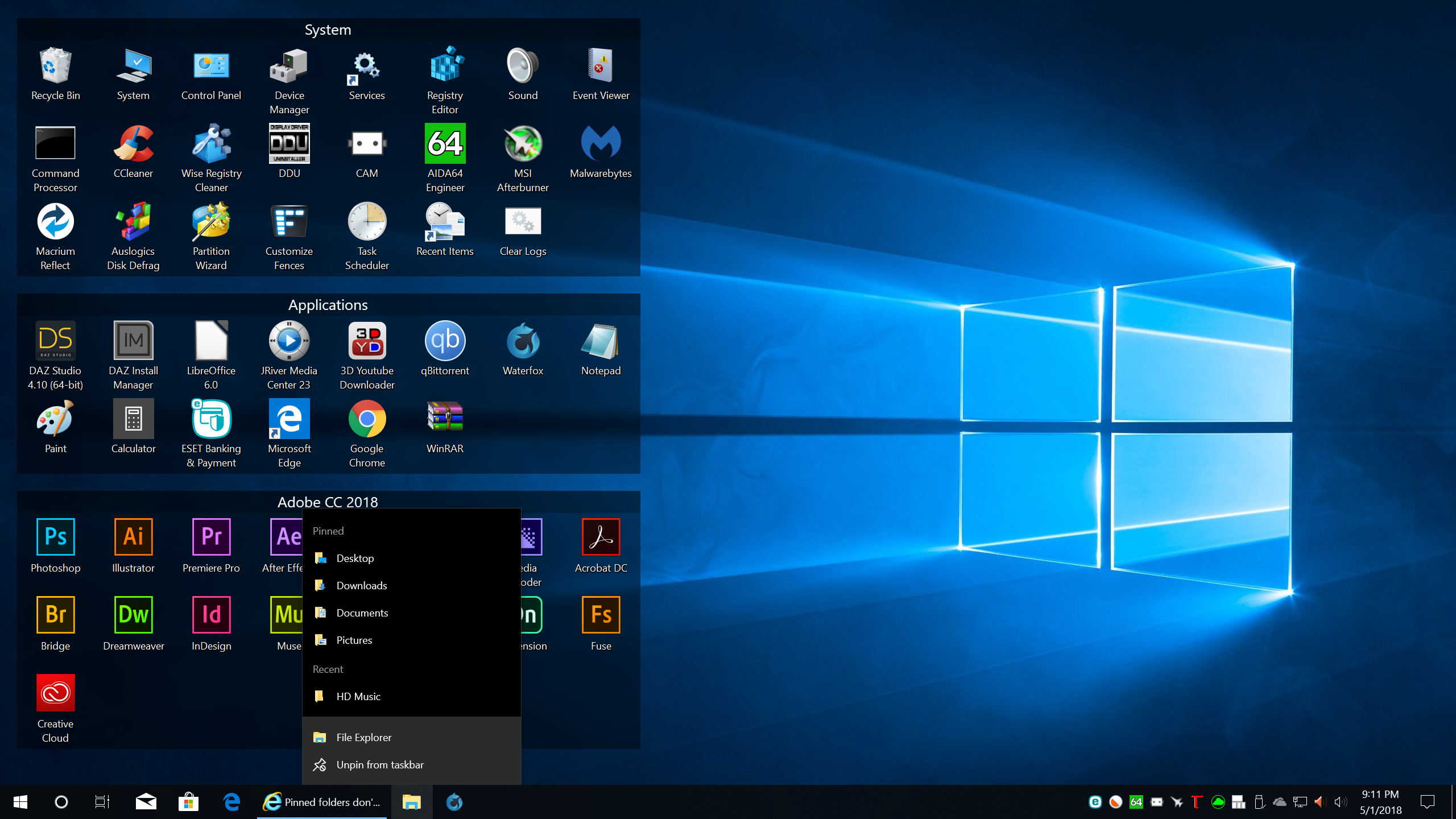The image size is (1456, 819).
Task: Launch Waterfox from Applications fence
Action: pos(523,349)
